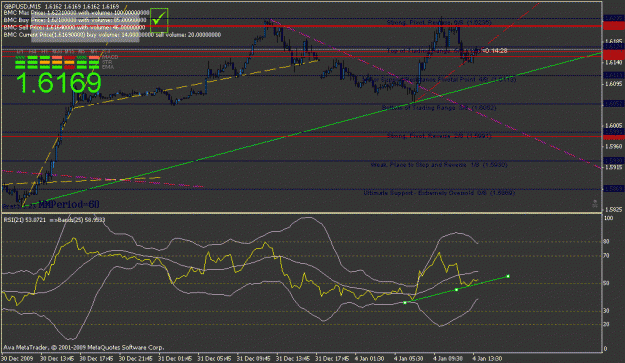The height and width of the screenshot is (363, 625).
Task: Click the 30 Dec 2009 time axis label
Action: (18, 358)
